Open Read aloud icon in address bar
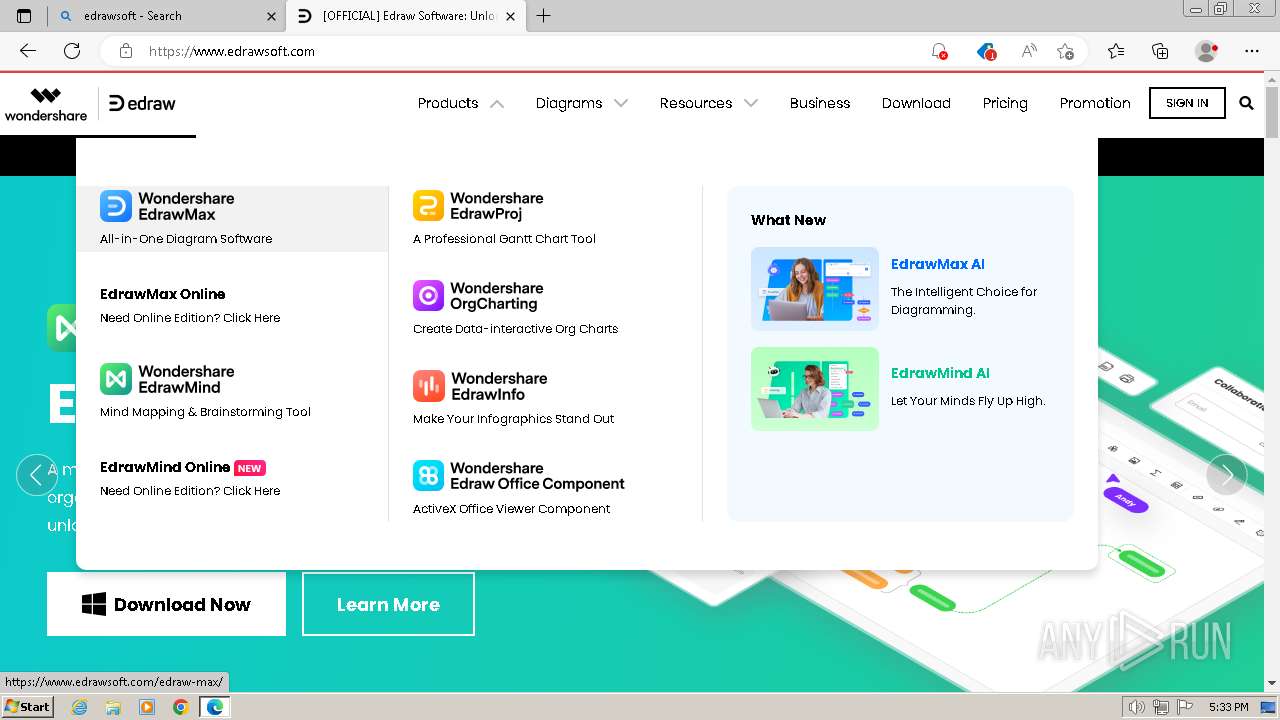The height and width of the screenshot is (720, 1280). 1028,51
